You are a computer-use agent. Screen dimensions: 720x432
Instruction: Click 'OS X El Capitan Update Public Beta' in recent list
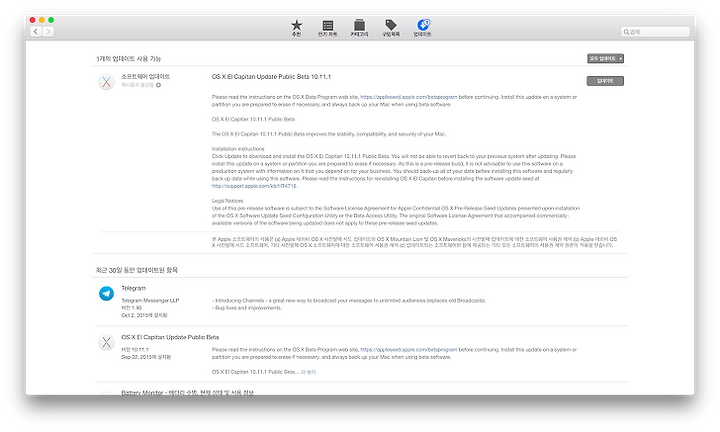pyautogui.click(x=170, y=337)
